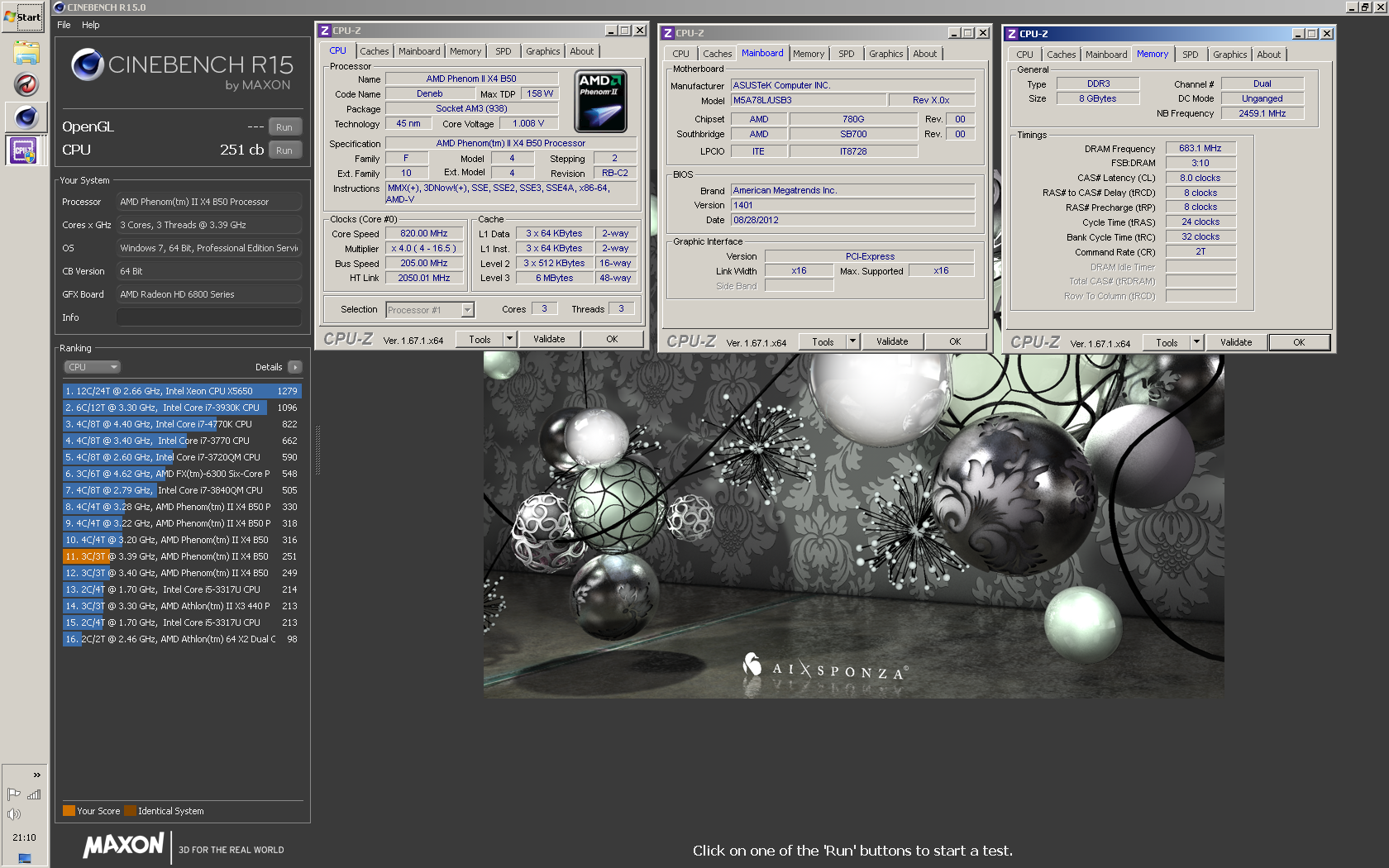
Task: Open Windows Explorer folder icon in taskbar
Action: click(x=26, y=54)
